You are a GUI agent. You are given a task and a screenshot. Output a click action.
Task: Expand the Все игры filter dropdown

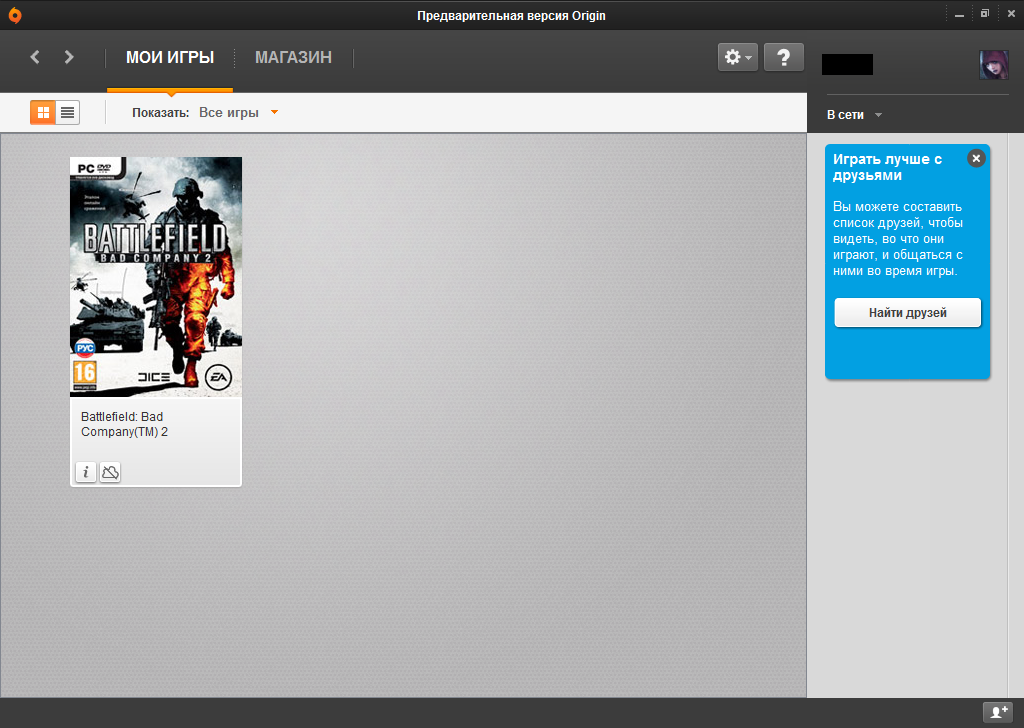pos(238,112)
